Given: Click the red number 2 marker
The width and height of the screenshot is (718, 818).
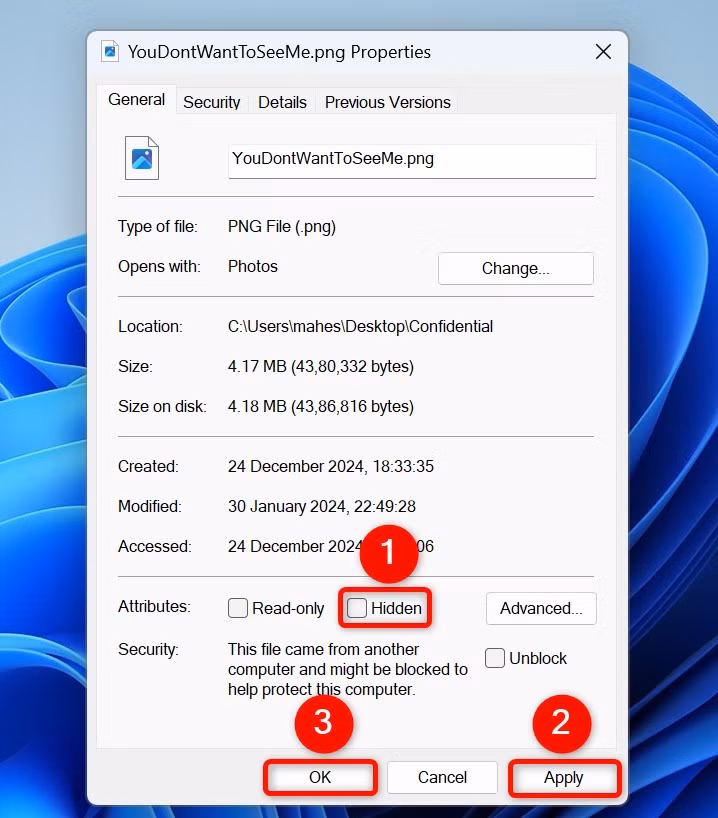Looking at the screenshot, I should click(x=561, y=724).
